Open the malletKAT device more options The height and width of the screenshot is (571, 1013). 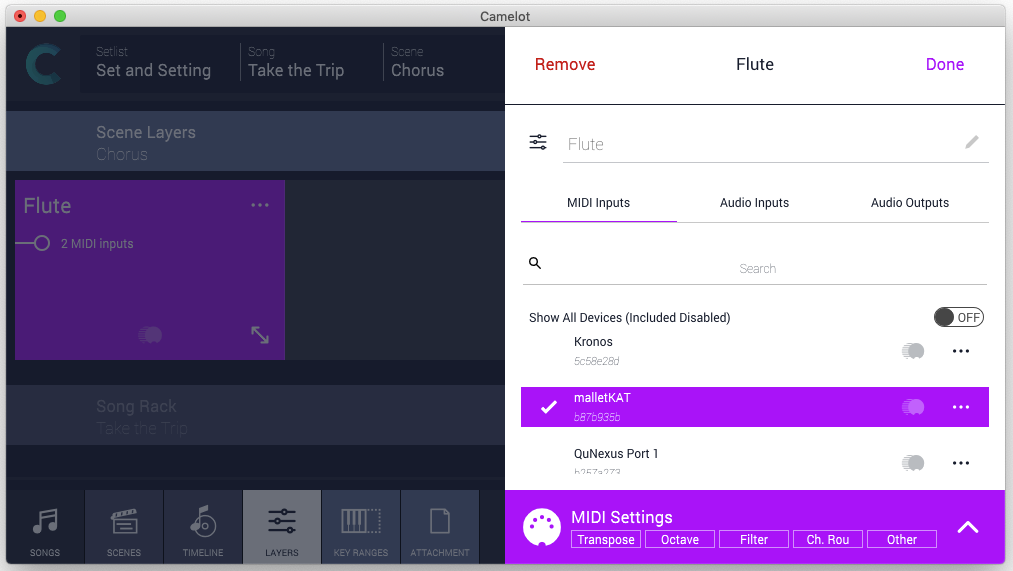click(961, 407)
